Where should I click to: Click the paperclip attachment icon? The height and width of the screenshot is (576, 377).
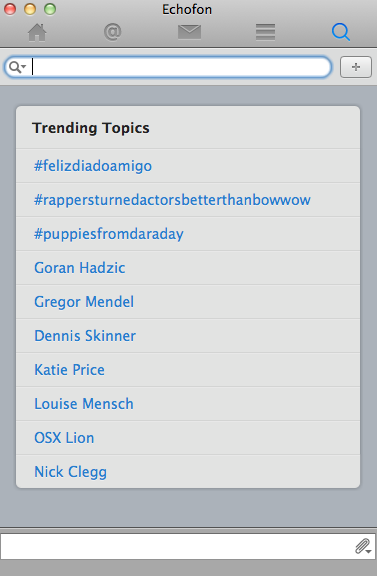click(x=363, y=546)
